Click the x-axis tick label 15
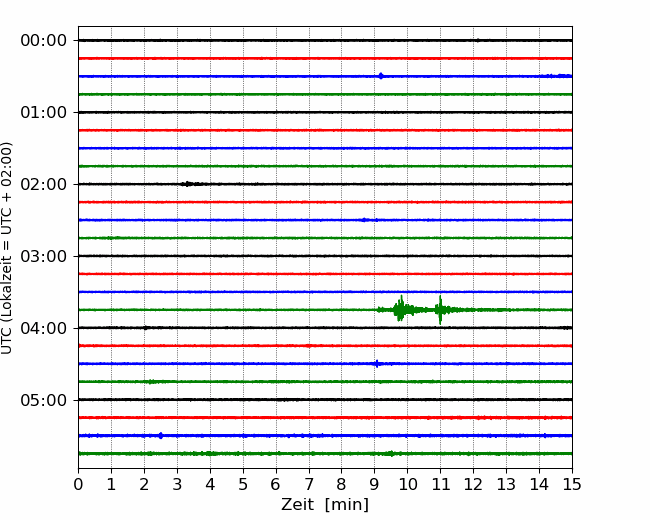Screen dimensions: 650x520 572,484
